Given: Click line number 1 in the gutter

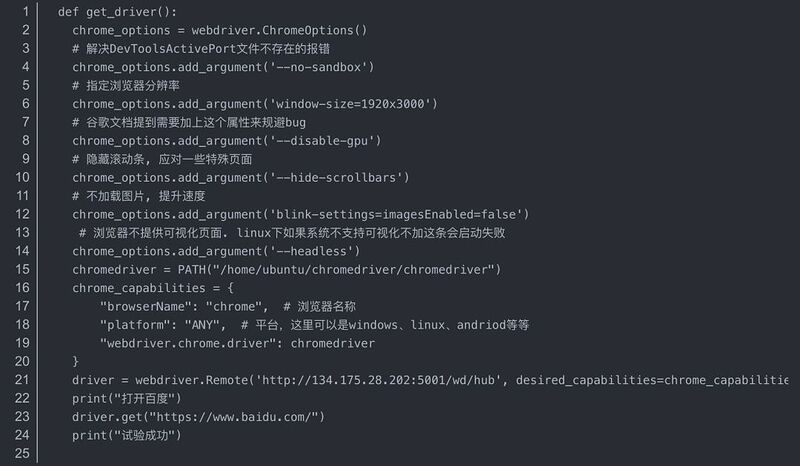Looking at the screenshot, I should click(26, 11).
